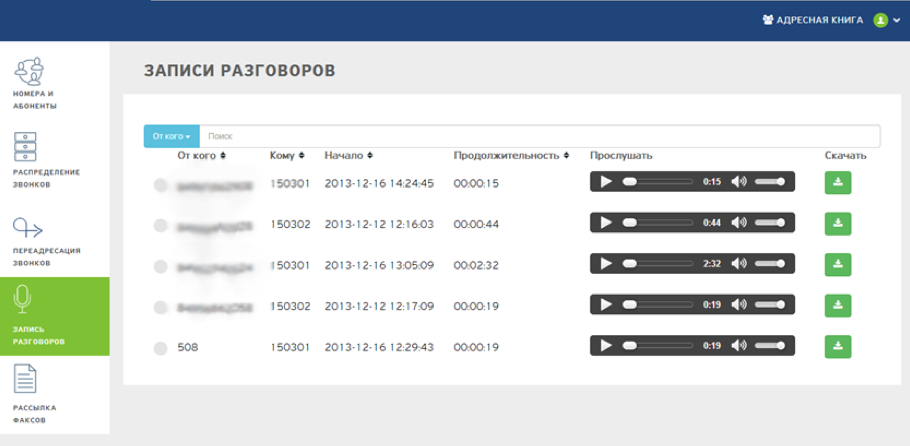Click the seek bar of 0:44 recording
This screenshot has height=446, width=910.
[x=658, y=222]
